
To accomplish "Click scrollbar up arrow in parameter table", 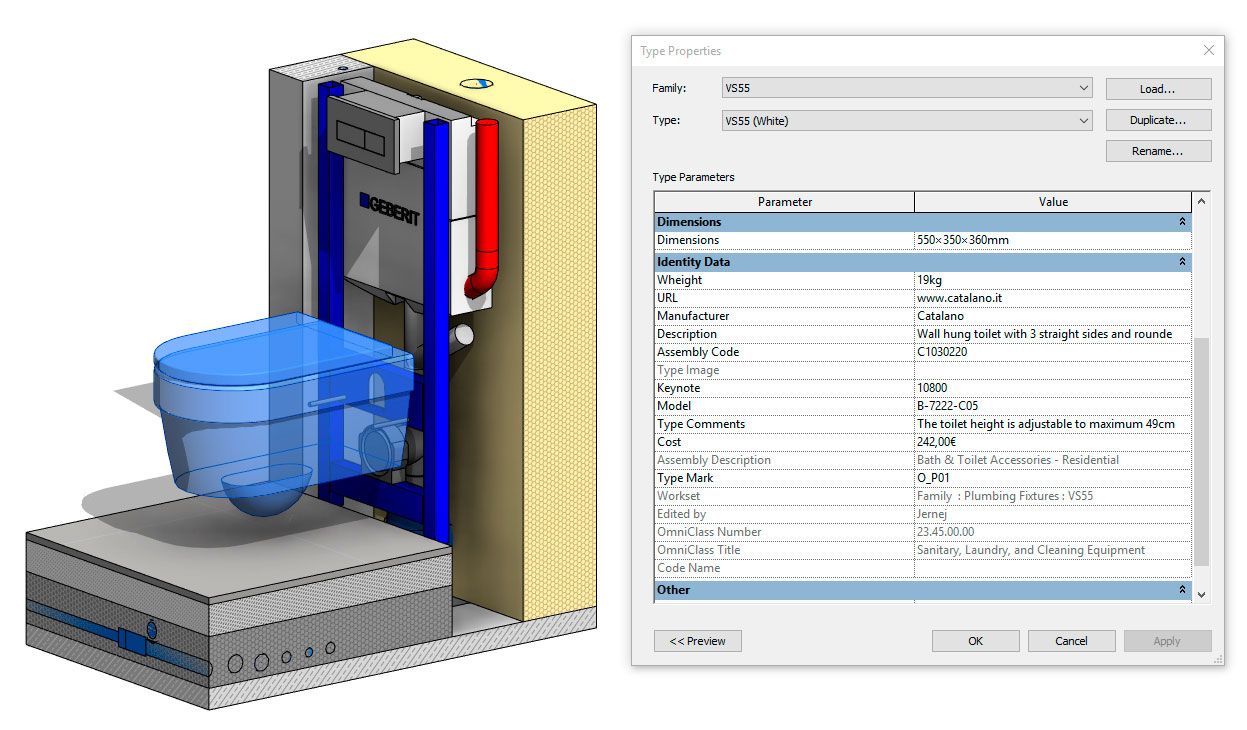I will (x=1201, y=201).
